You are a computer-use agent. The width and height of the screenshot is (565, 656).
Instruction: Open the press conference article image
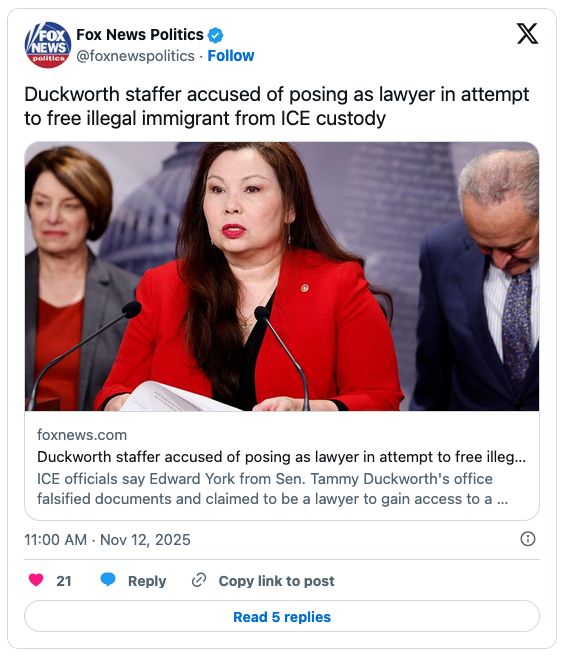pos(282,277)
